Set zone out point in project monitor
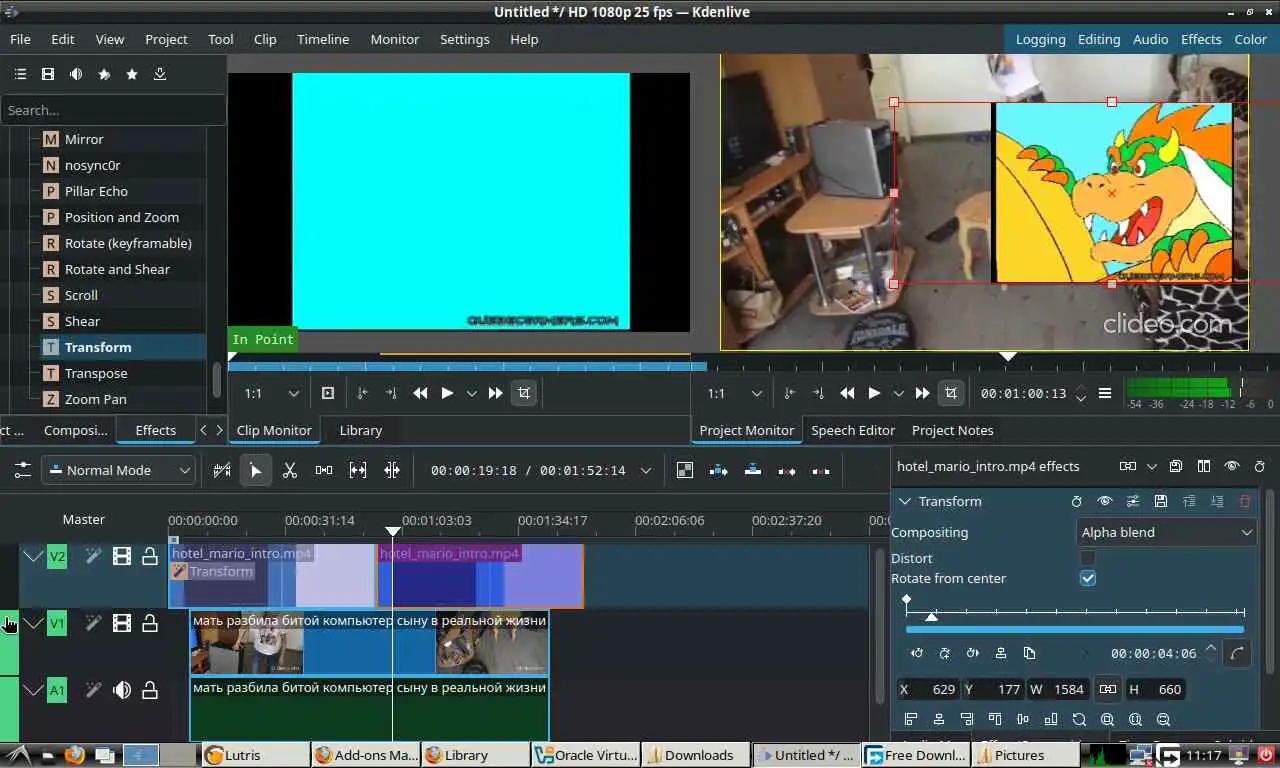This screenshot has width=1280, height=768. (x=818, y=393)
